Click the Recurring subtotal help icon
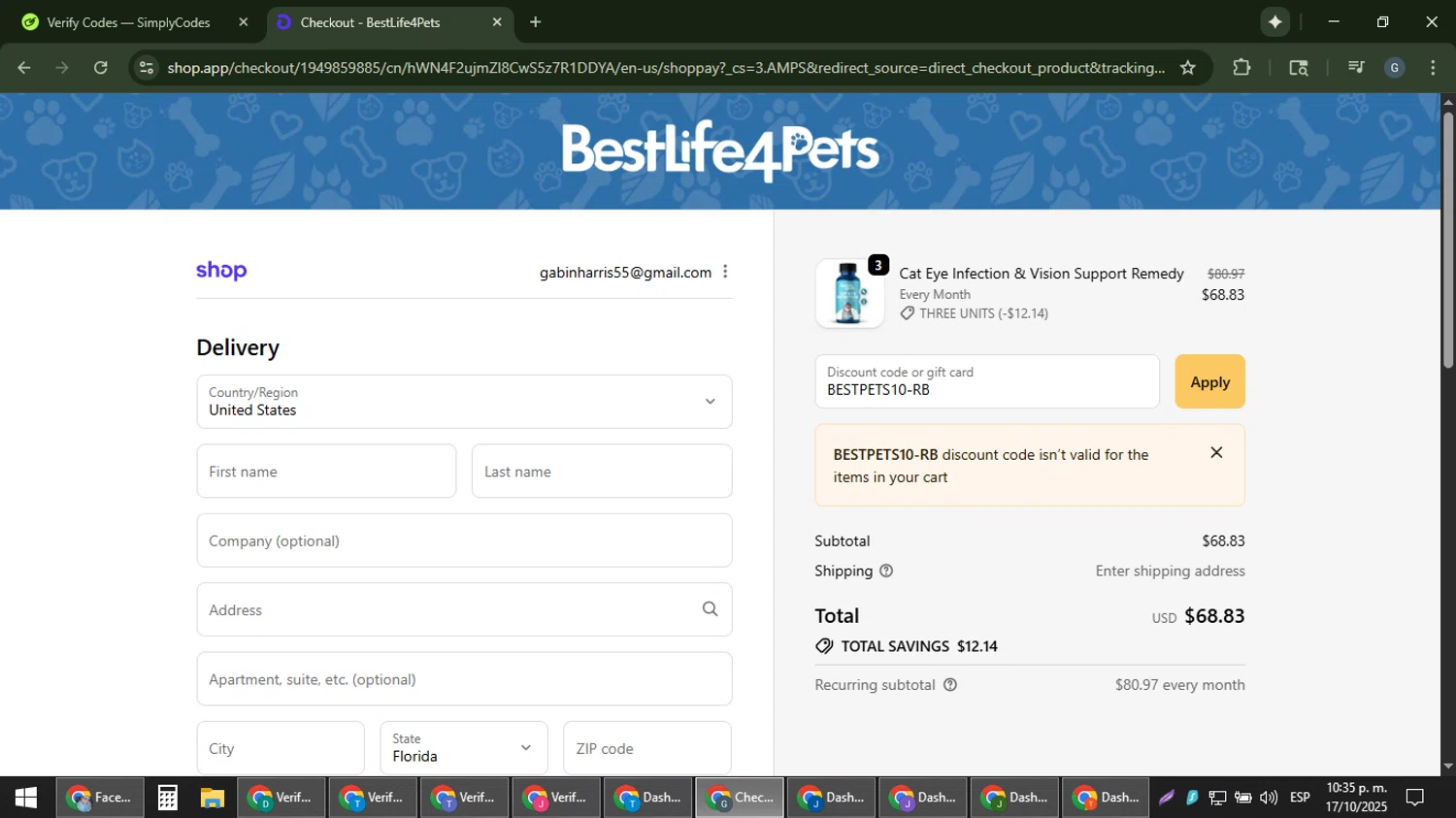1456x818 pixels. click(950, 685)
